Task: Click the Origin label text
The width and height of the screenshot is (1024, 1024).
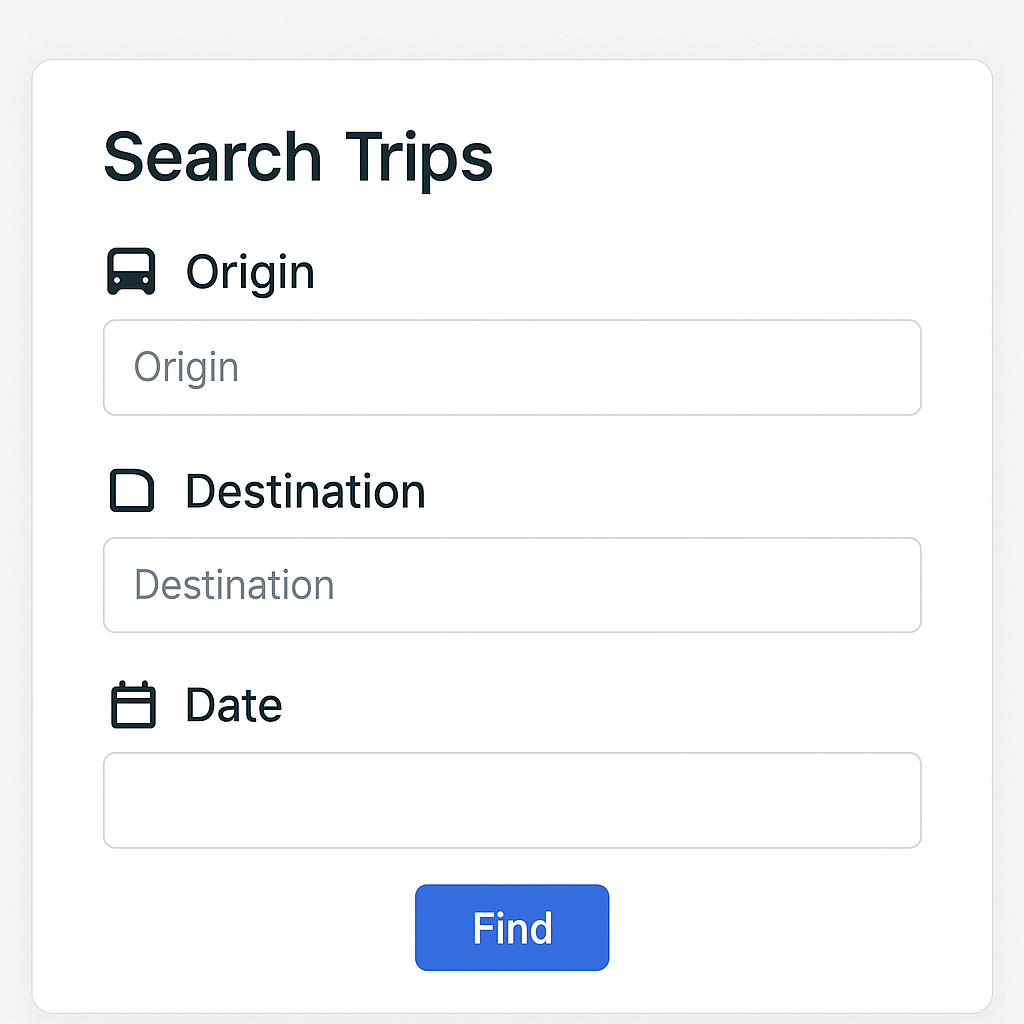Action: (250, 272)
